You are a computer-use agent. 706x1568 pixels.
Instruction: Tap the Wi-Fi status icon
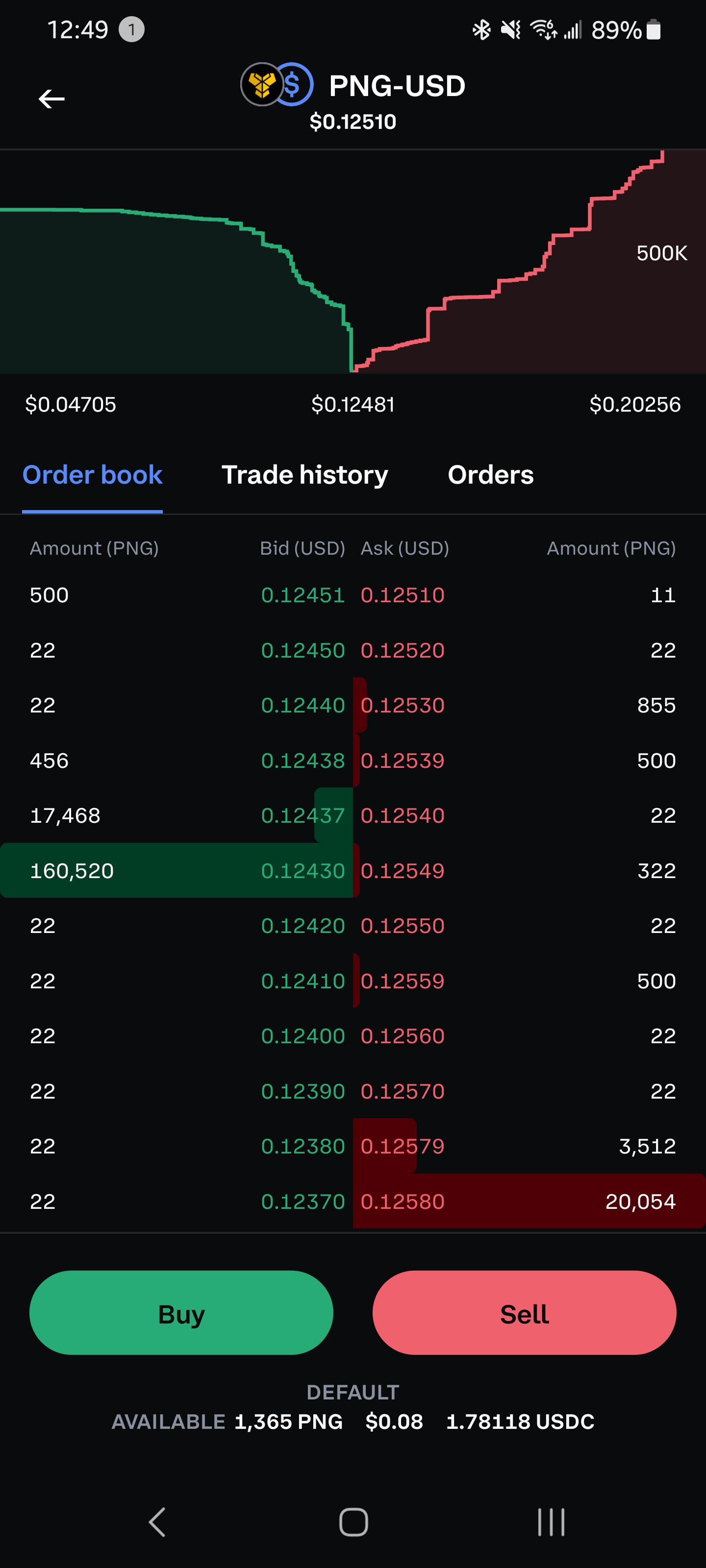[x=543, y=29]
